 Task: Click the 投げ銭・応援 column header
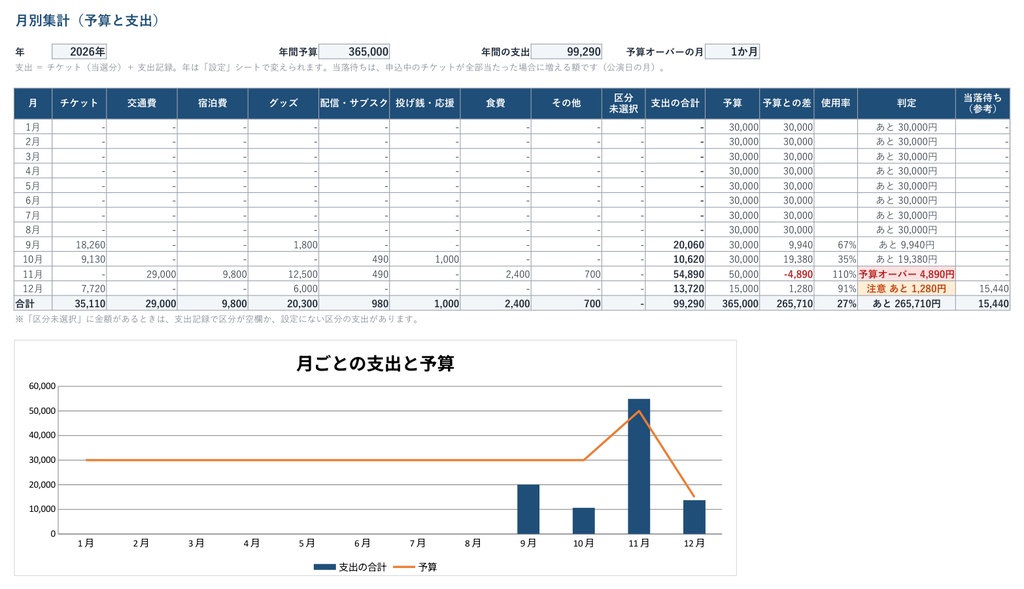pyautogui.click(x=424, y=103)
